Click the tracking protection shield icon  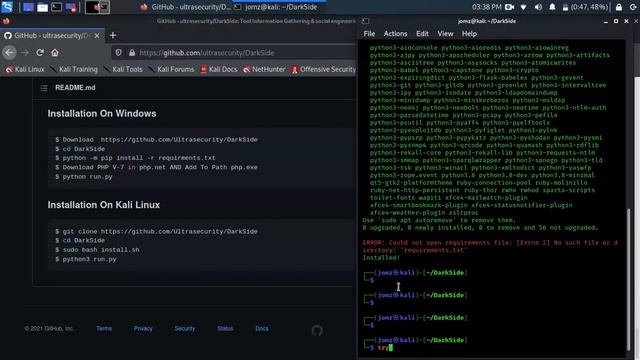[118, 53]
